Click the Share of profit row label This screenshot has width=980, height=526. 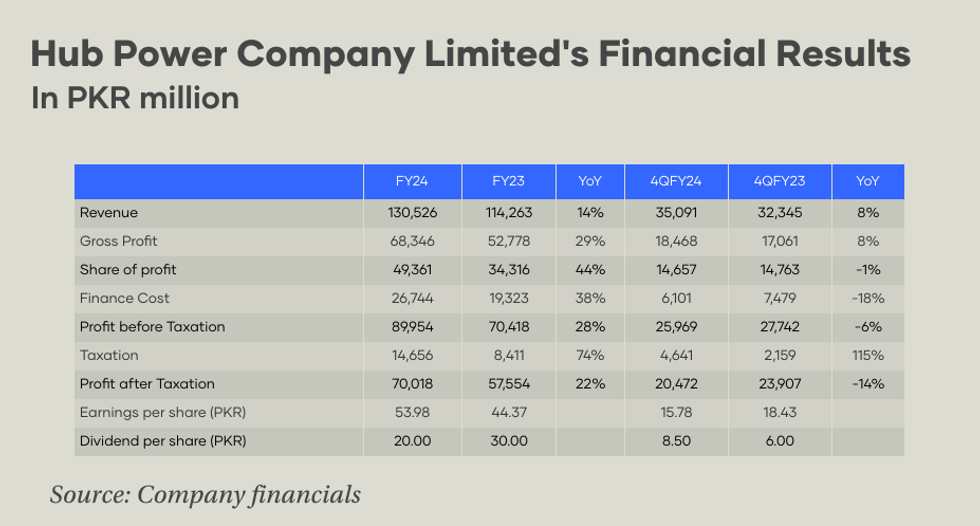click(126, 270)
